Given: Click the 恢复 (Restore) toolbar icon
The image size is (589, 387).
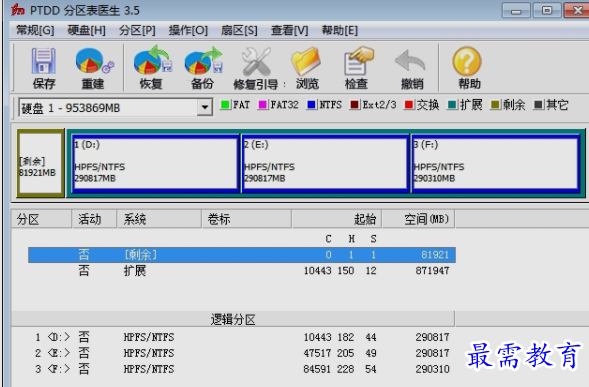Looking at the screenshot, I should point(152,61).
